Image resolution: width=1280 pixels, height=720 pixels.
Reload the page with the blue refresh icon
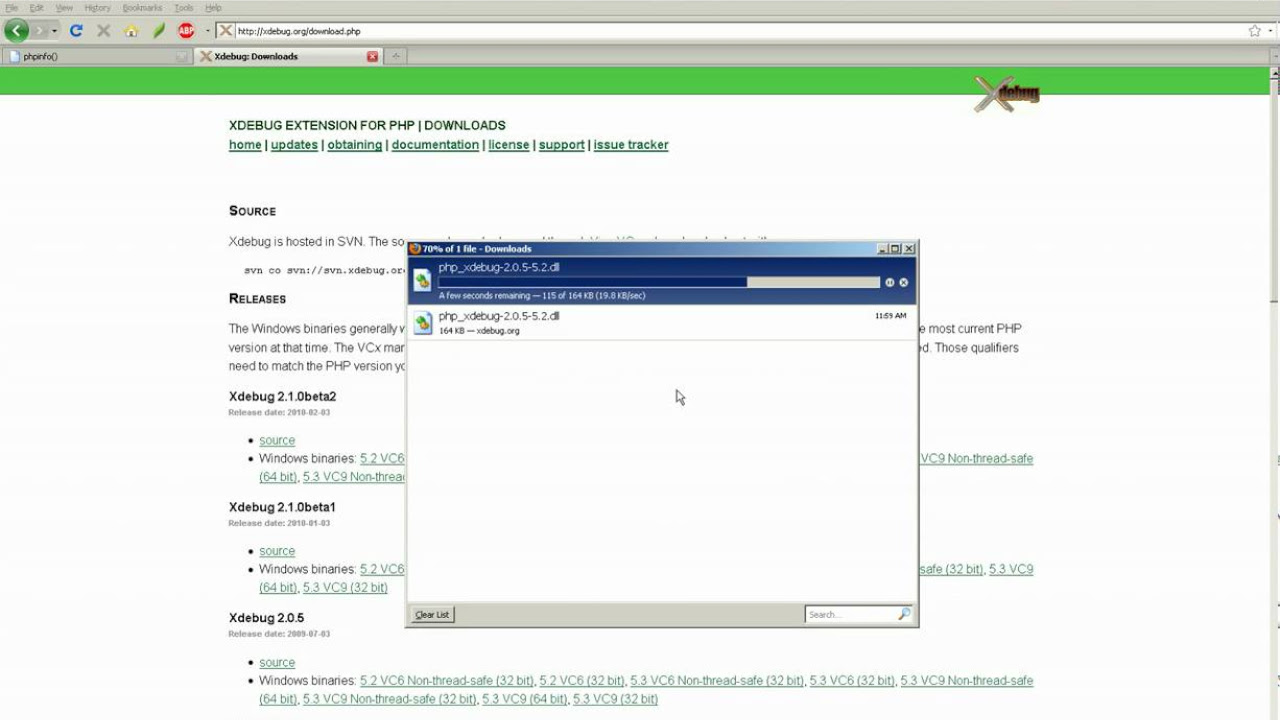pos(76,31)
